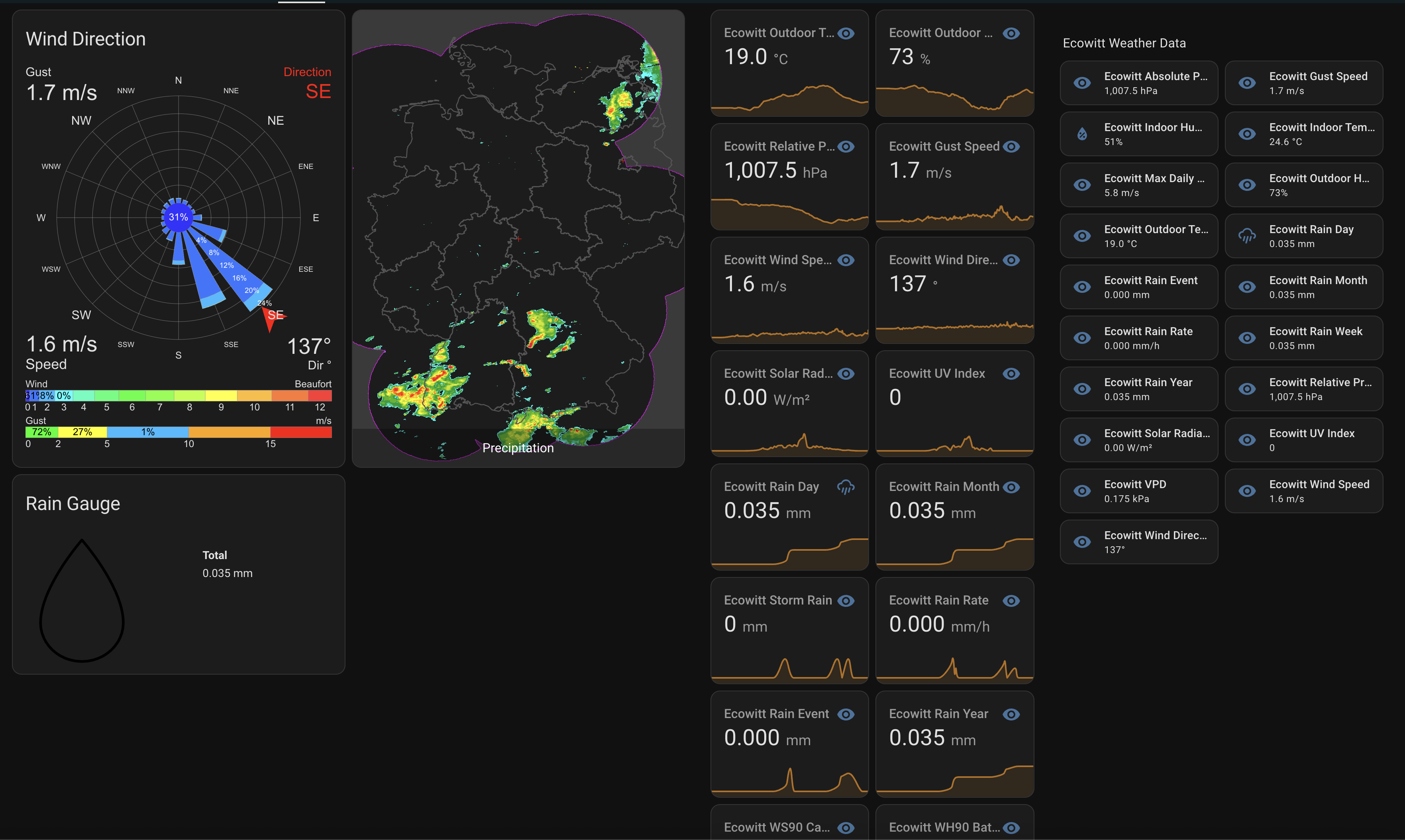This screenshot has height=840, width=1405.
Task: Open Ecowitt Rain Week entity
Action: (1304, 338)
